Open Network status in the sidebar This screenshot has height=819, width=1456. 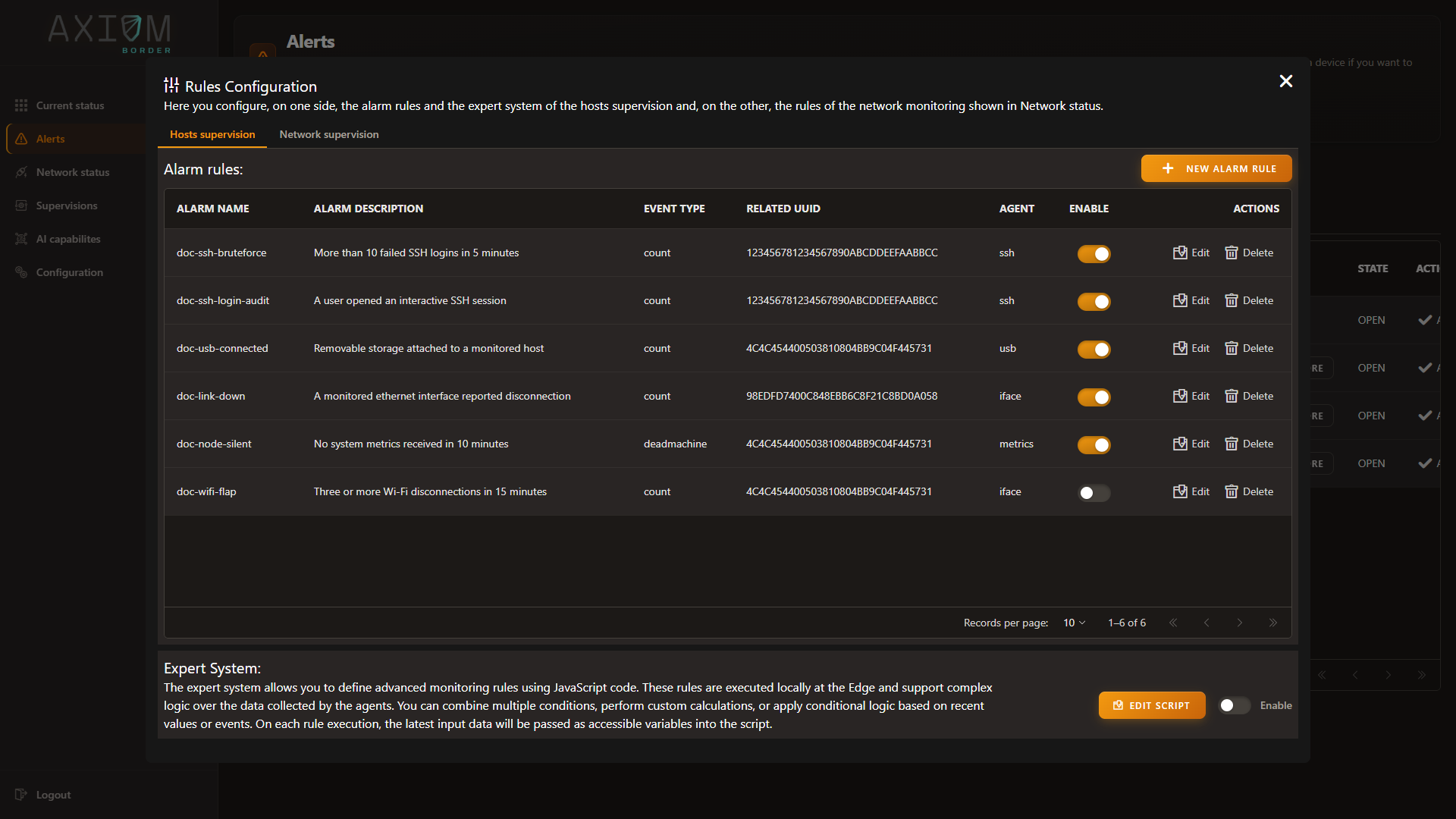point(73,172)
